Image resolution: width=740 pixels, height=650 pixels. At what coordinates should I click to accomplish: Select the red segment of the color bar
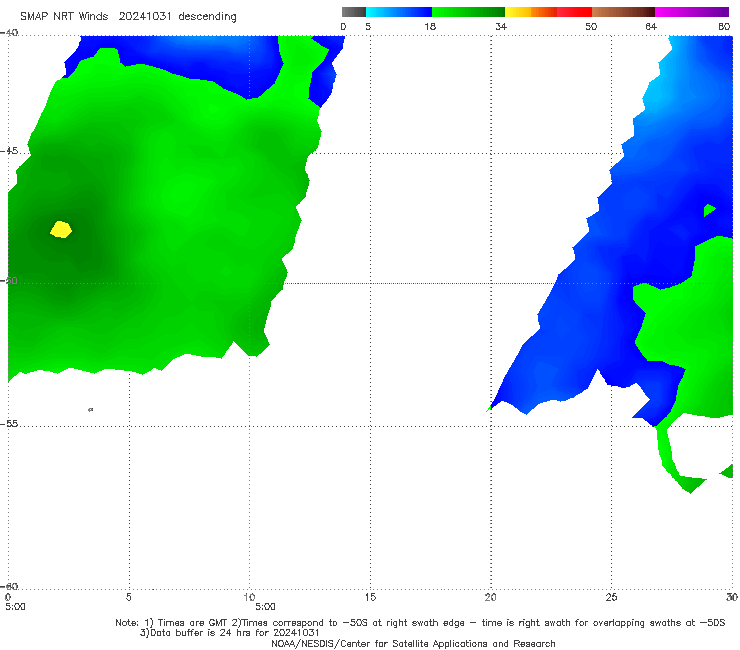[574, 12]
